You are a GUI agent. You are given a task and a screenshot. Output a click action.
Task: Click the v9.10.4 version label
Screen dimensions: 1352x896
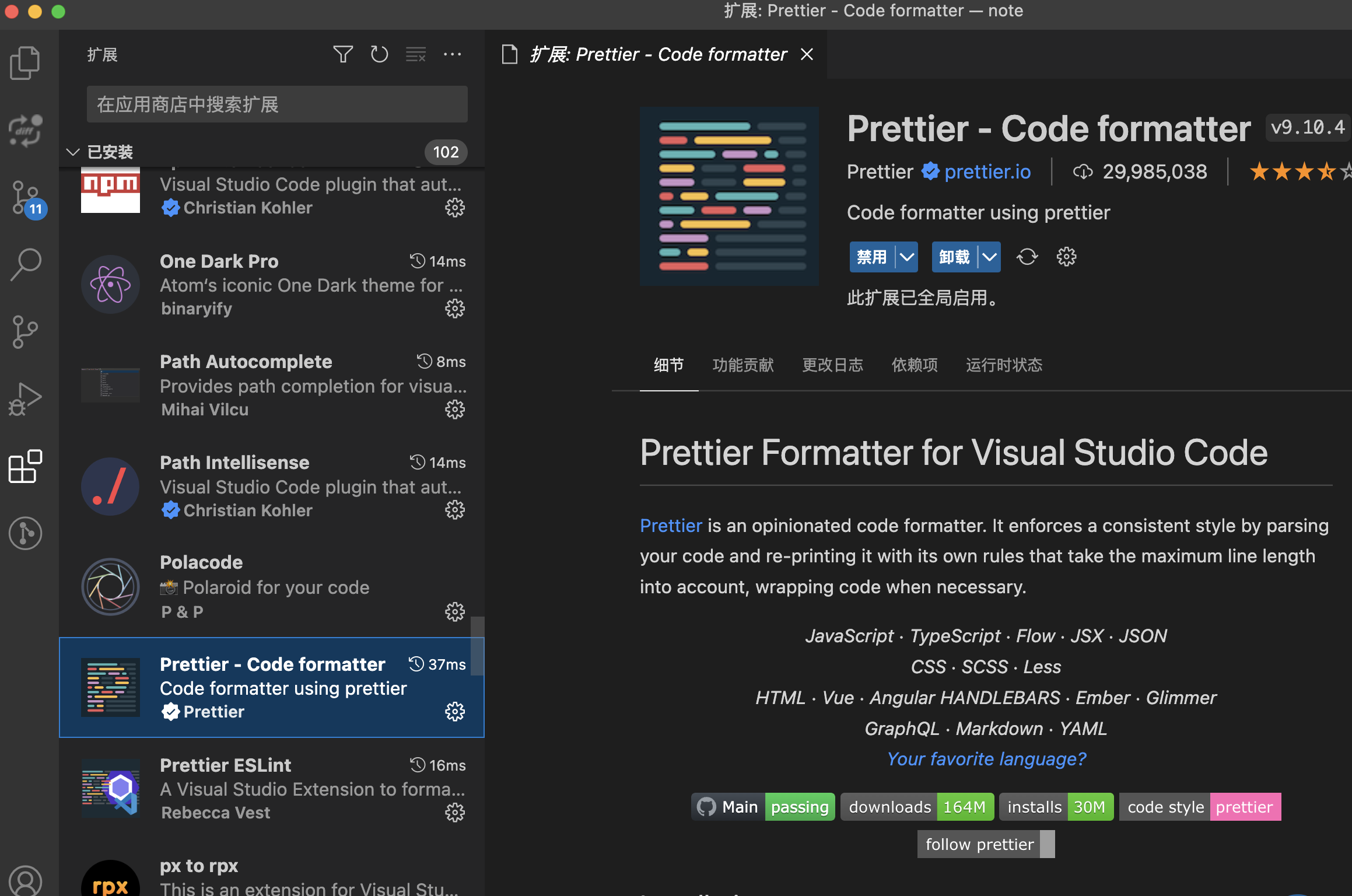pos(1308,127)
